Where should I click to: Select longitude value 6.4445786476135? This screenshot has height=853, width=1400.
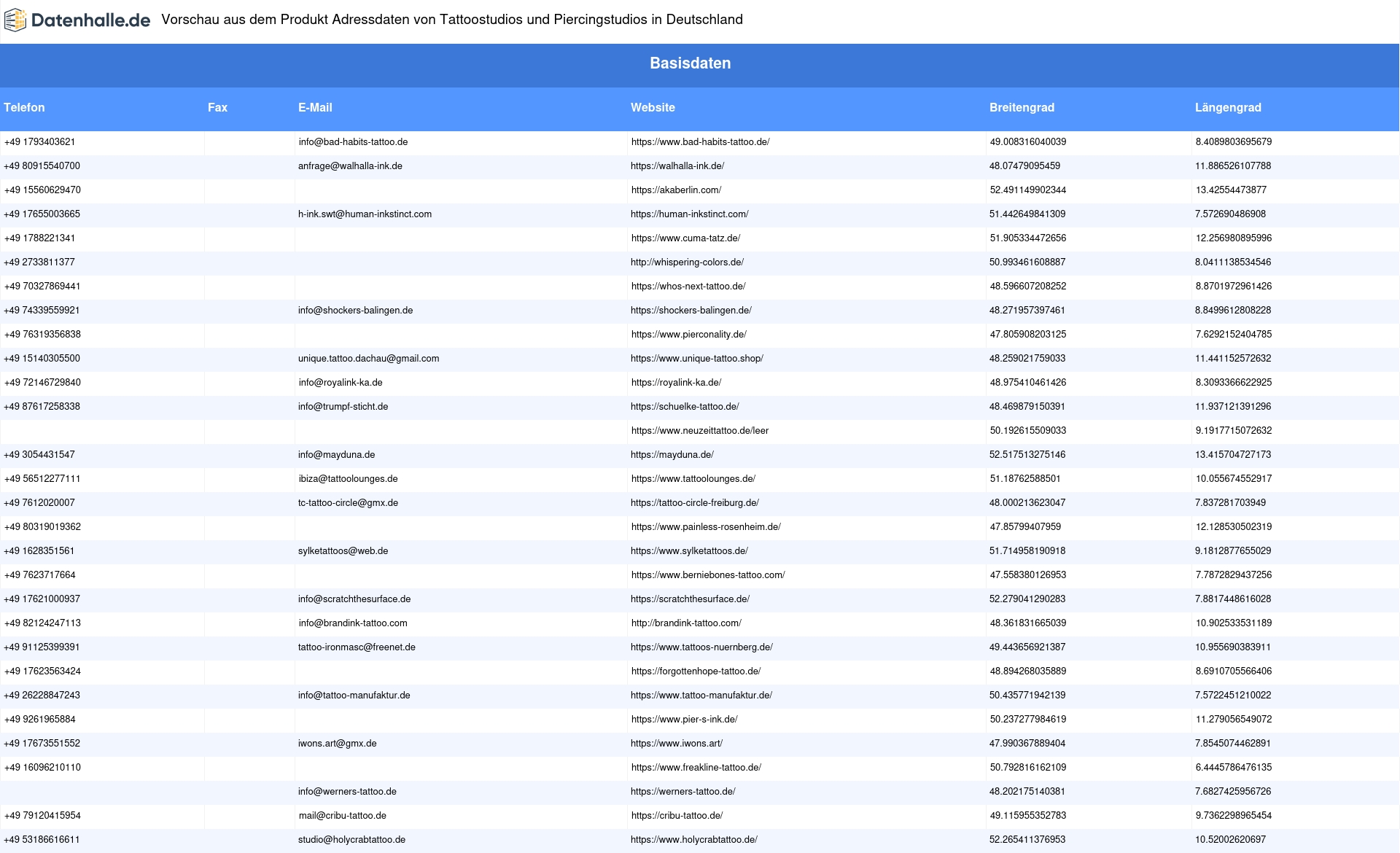(1233, 768)
